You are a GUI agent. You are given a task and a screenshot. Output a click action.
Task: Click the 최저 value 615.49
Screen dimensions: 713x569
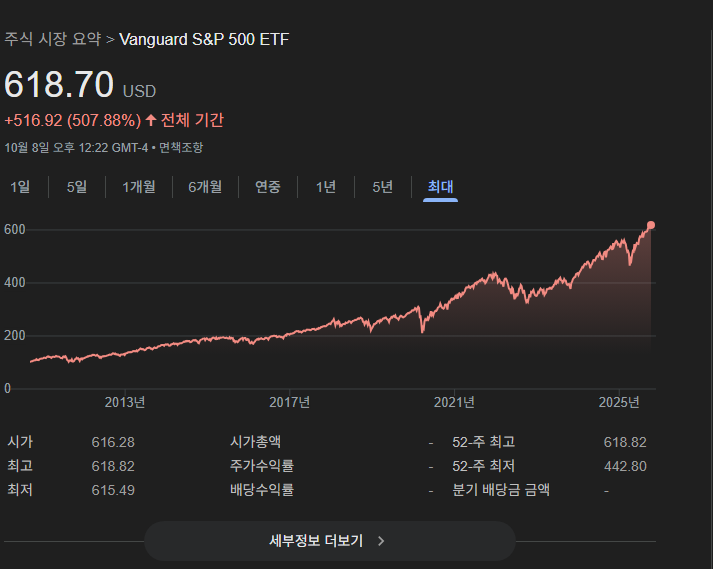point(113,490)
